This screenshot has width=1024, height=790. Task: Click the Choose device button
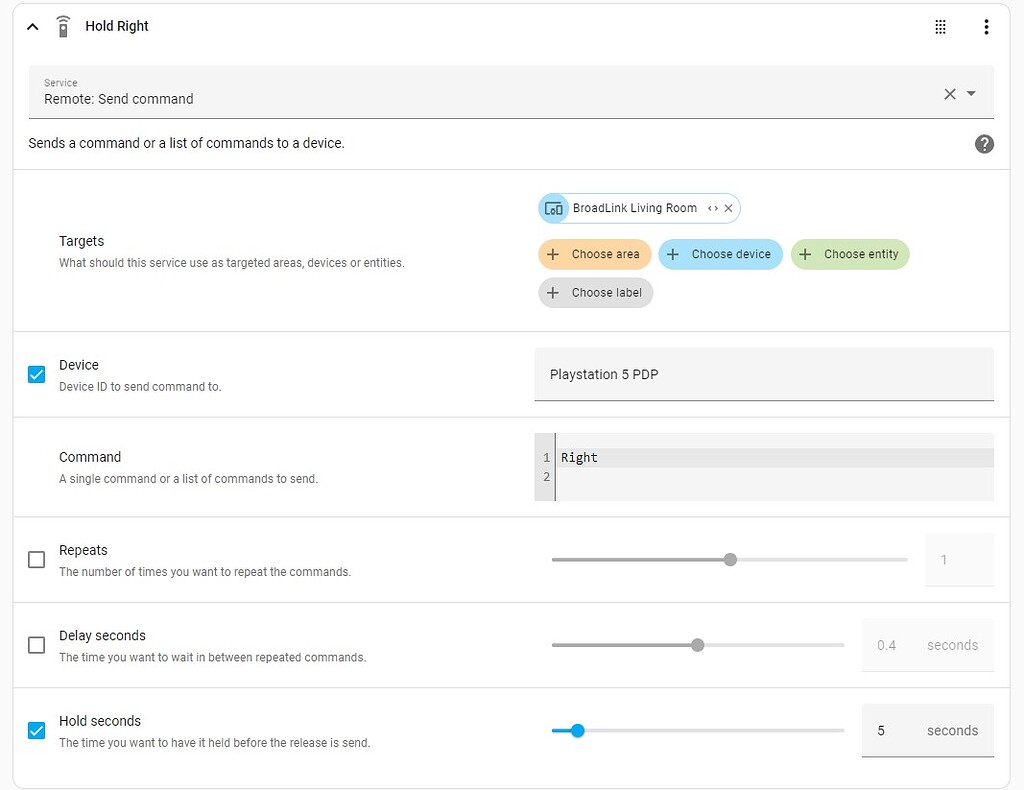[720, 254]
